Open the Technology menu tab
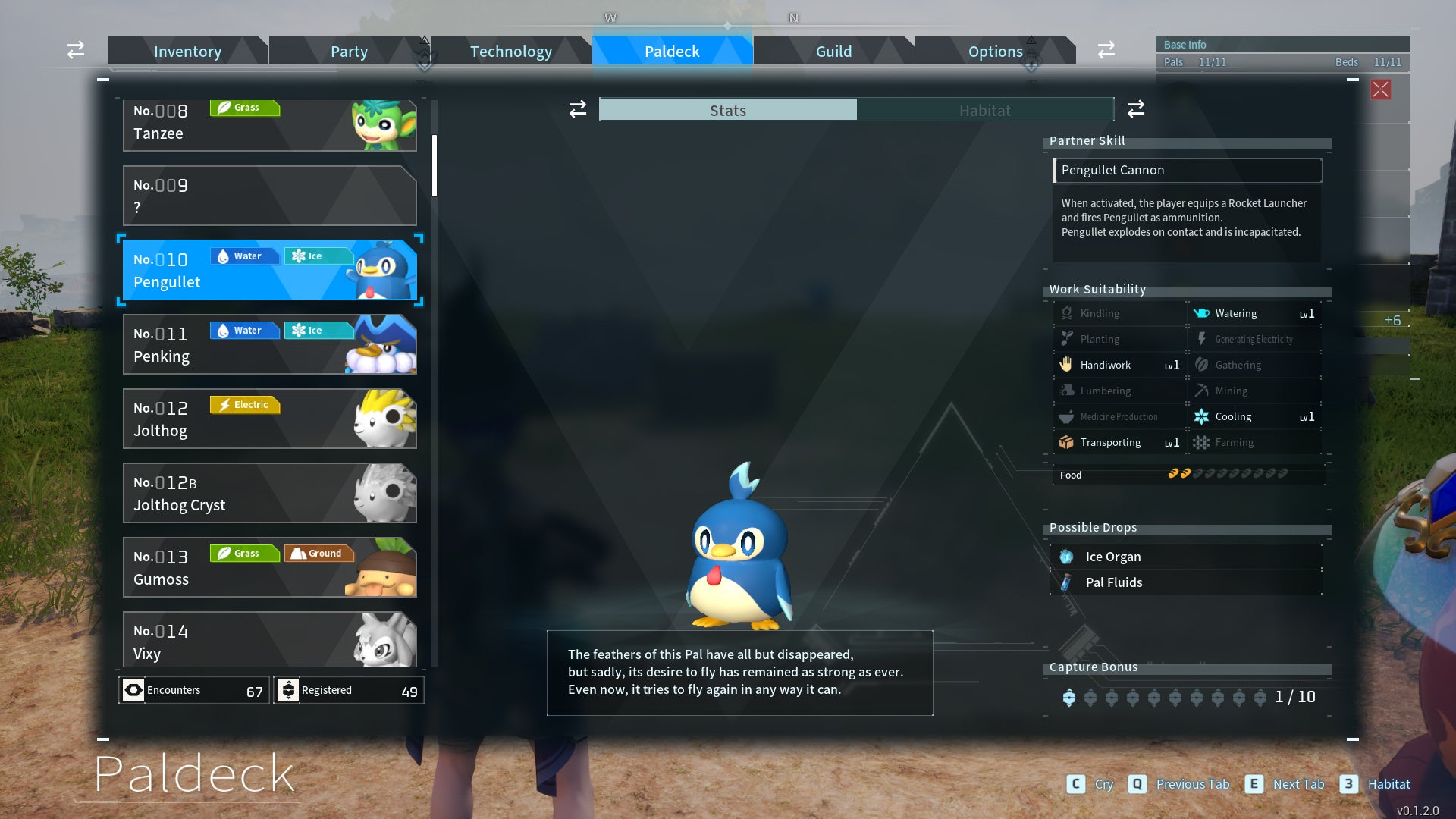1456x819 pixels. click(x=510, y=51)
